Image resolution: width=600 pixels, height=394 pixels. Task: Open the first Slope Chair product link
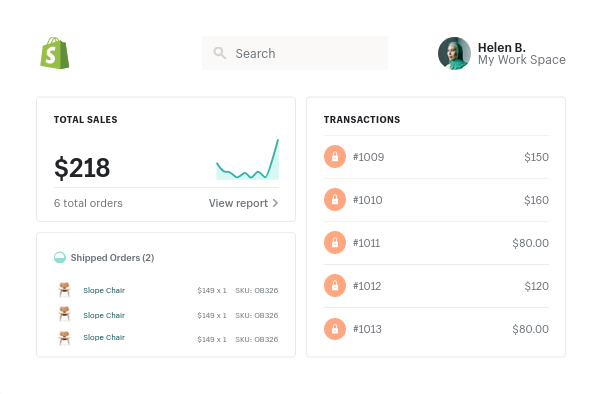tap(104, 290)
